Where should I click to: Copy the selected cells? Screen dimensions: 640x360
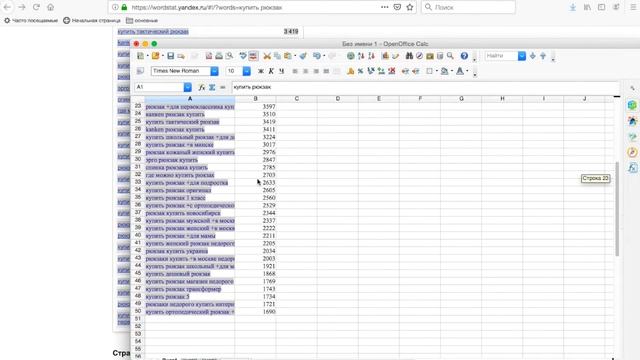coord(277,56)
